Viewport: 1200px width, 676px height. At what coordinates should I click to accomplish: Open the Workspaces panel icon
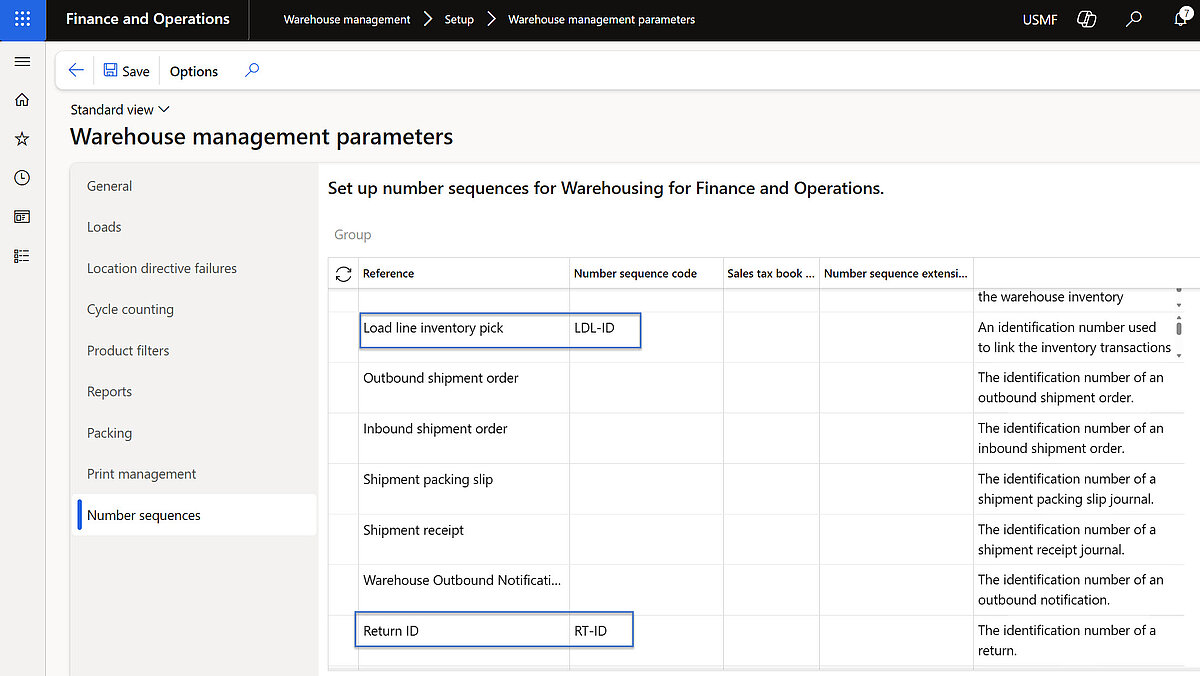[x=22, y=216]
